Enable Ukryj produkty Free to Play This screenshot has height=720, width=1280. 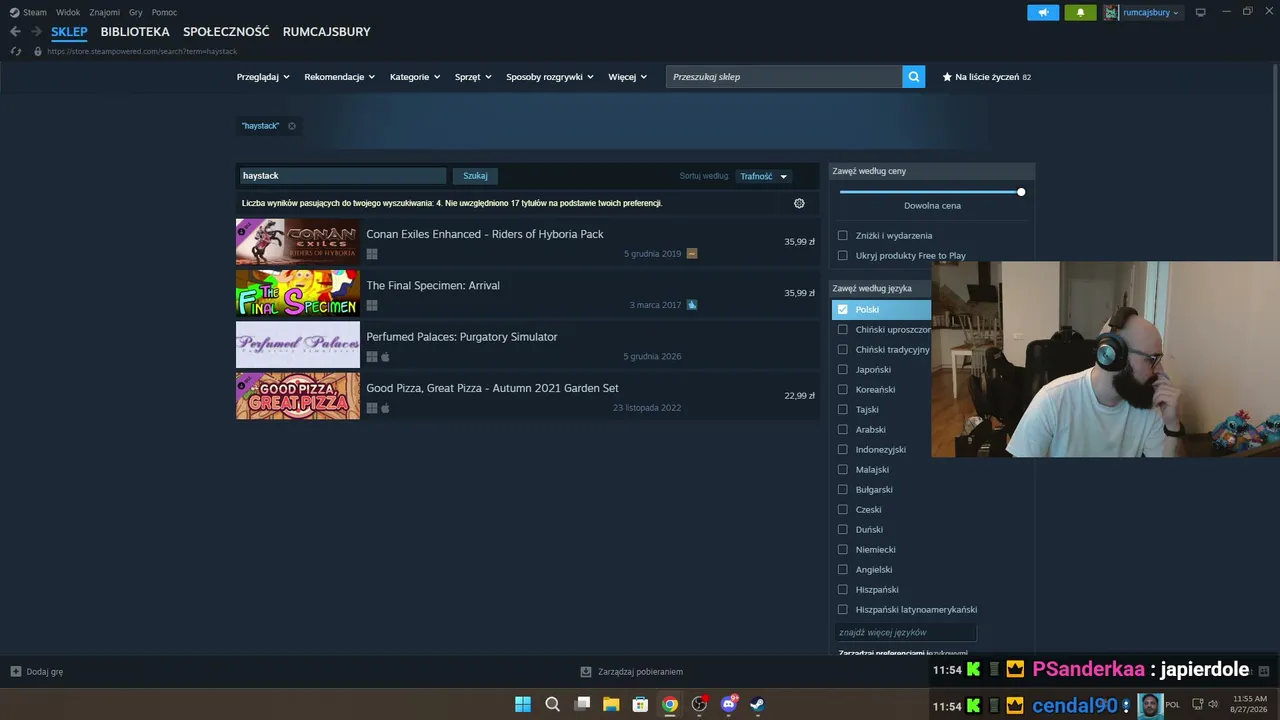842,256
